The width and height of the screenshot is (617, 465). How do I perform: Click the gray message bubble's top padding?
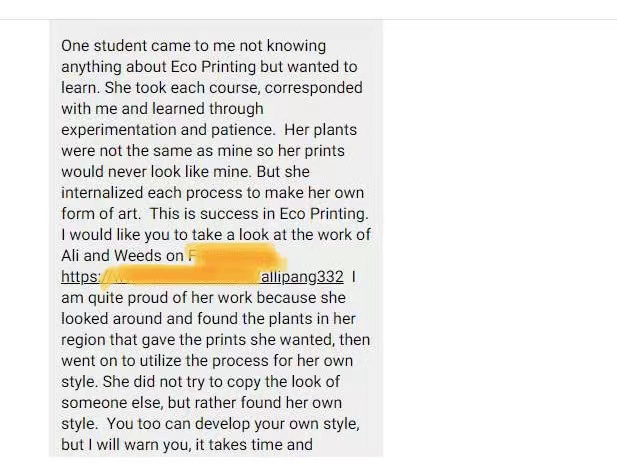pyautogui.click(x=216, y=28)
